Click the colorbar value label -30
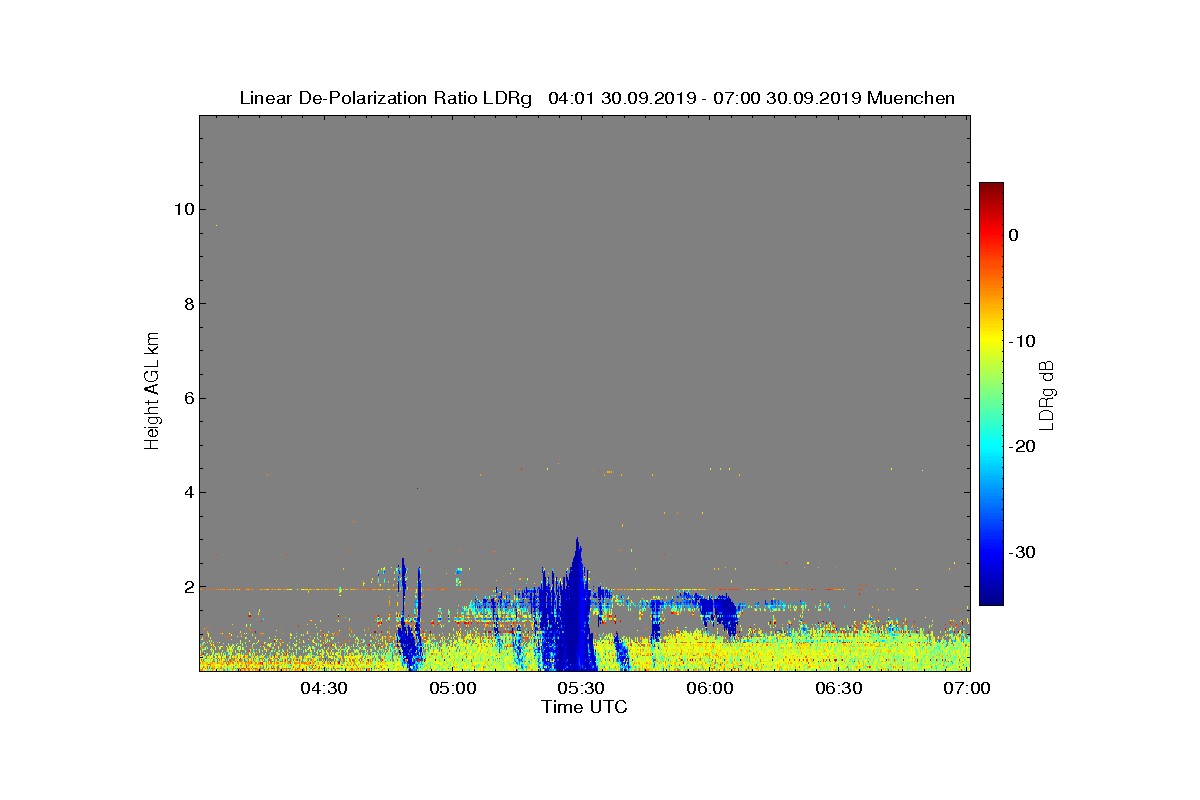Viewport: 1200px width, 800px height. tap(1021, 552)
